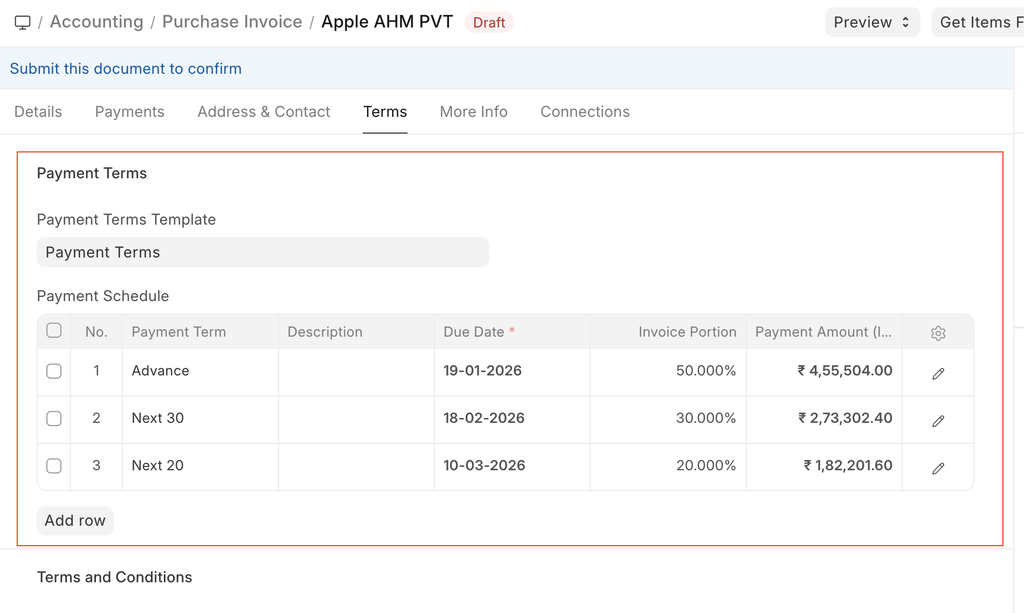This screenshot has height=613, width=1024.
Task: Open the Payment Terms Template field
Action: click(262, 252)
